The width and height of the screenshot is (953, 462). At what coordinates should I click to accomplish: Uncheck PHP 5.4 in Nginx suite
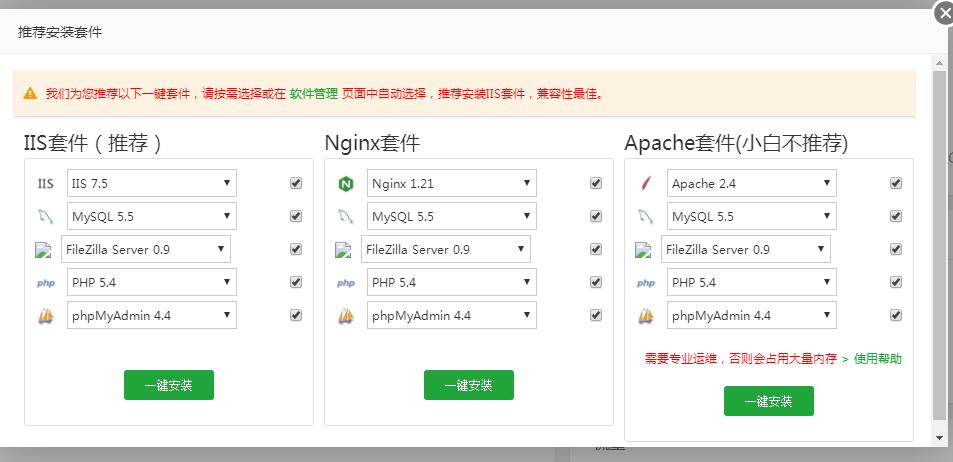[x=596, y=282]
